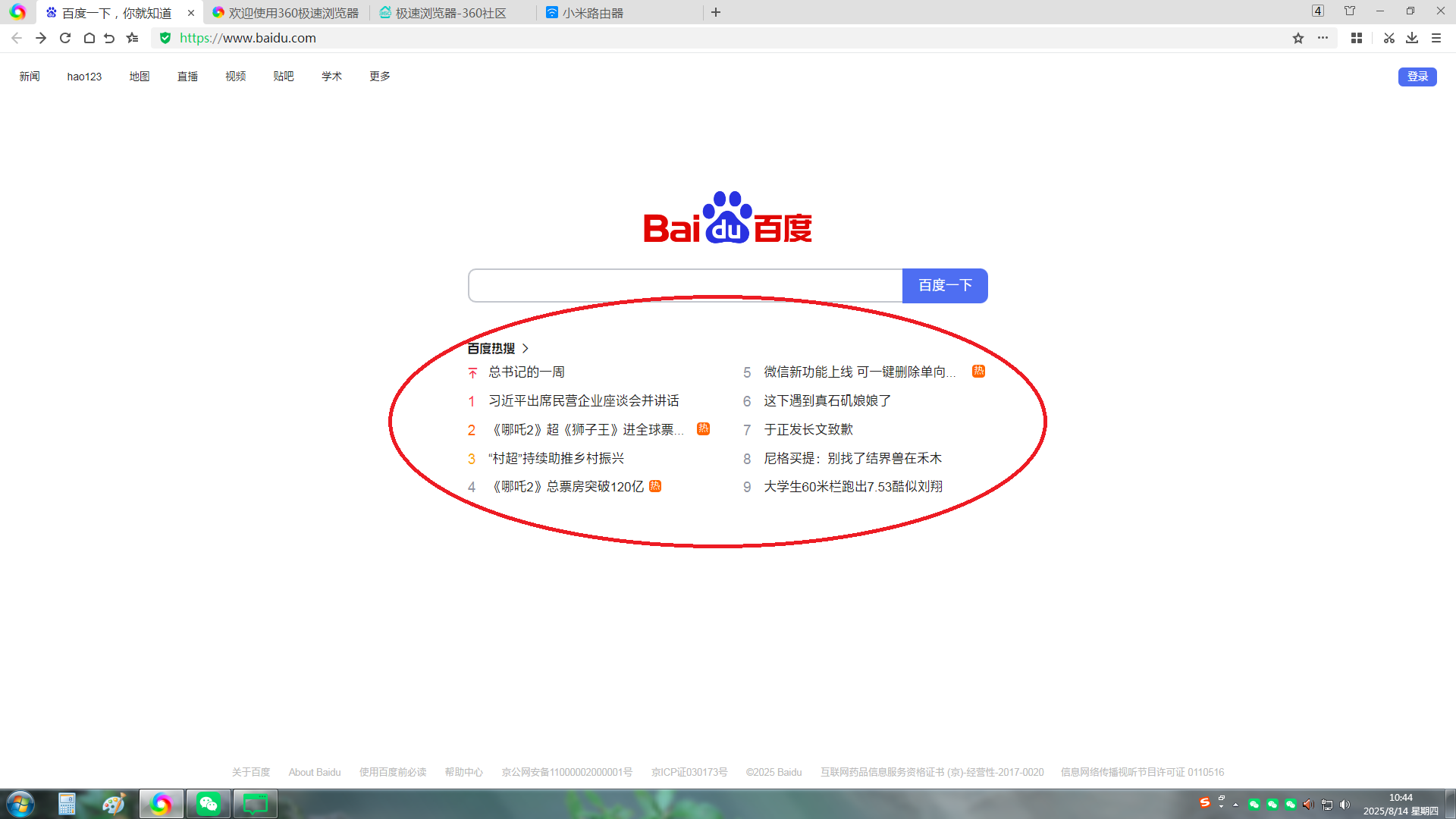Click the green security shield icon

click(x=165, y=38)
